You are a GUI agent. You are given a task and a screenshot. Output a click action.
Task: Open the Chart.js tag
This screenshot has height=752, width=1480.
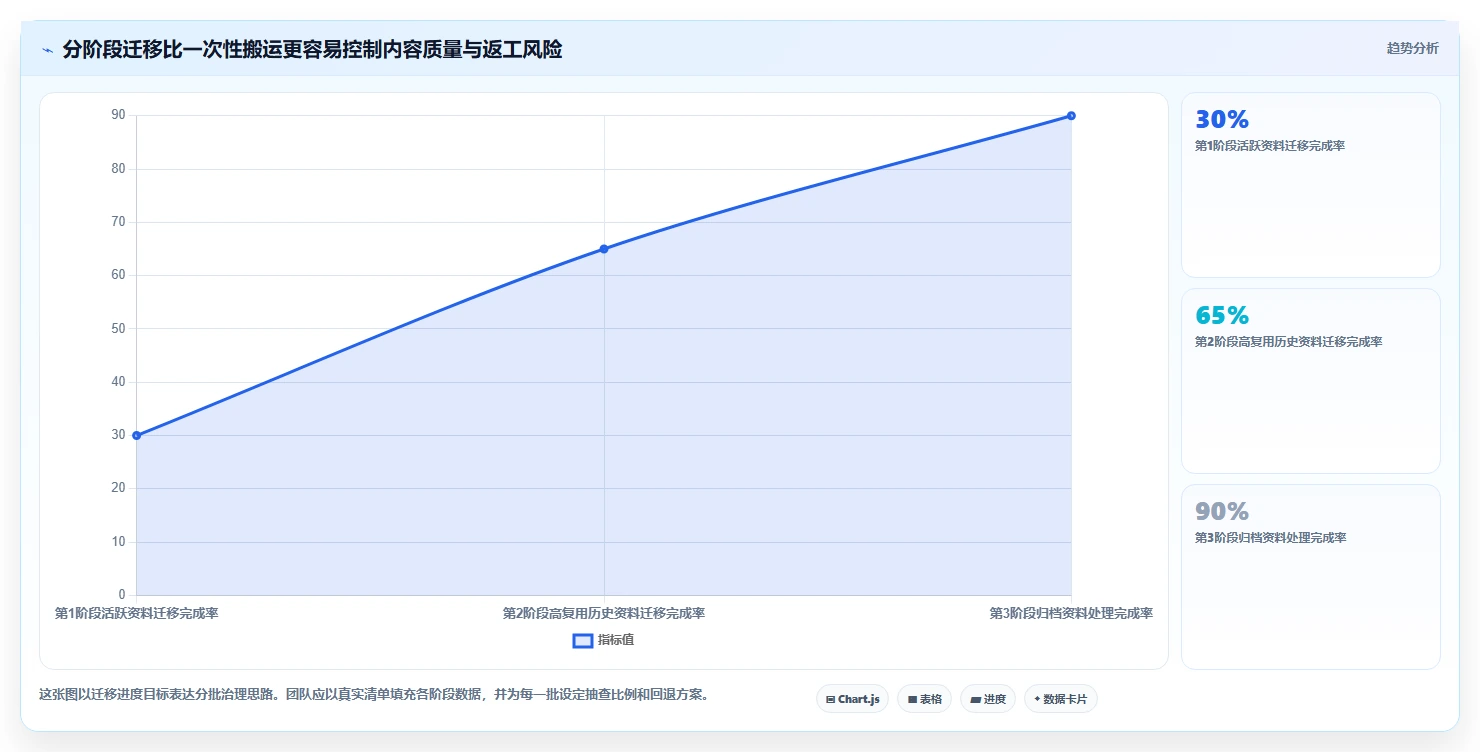(x=852, y=699)
